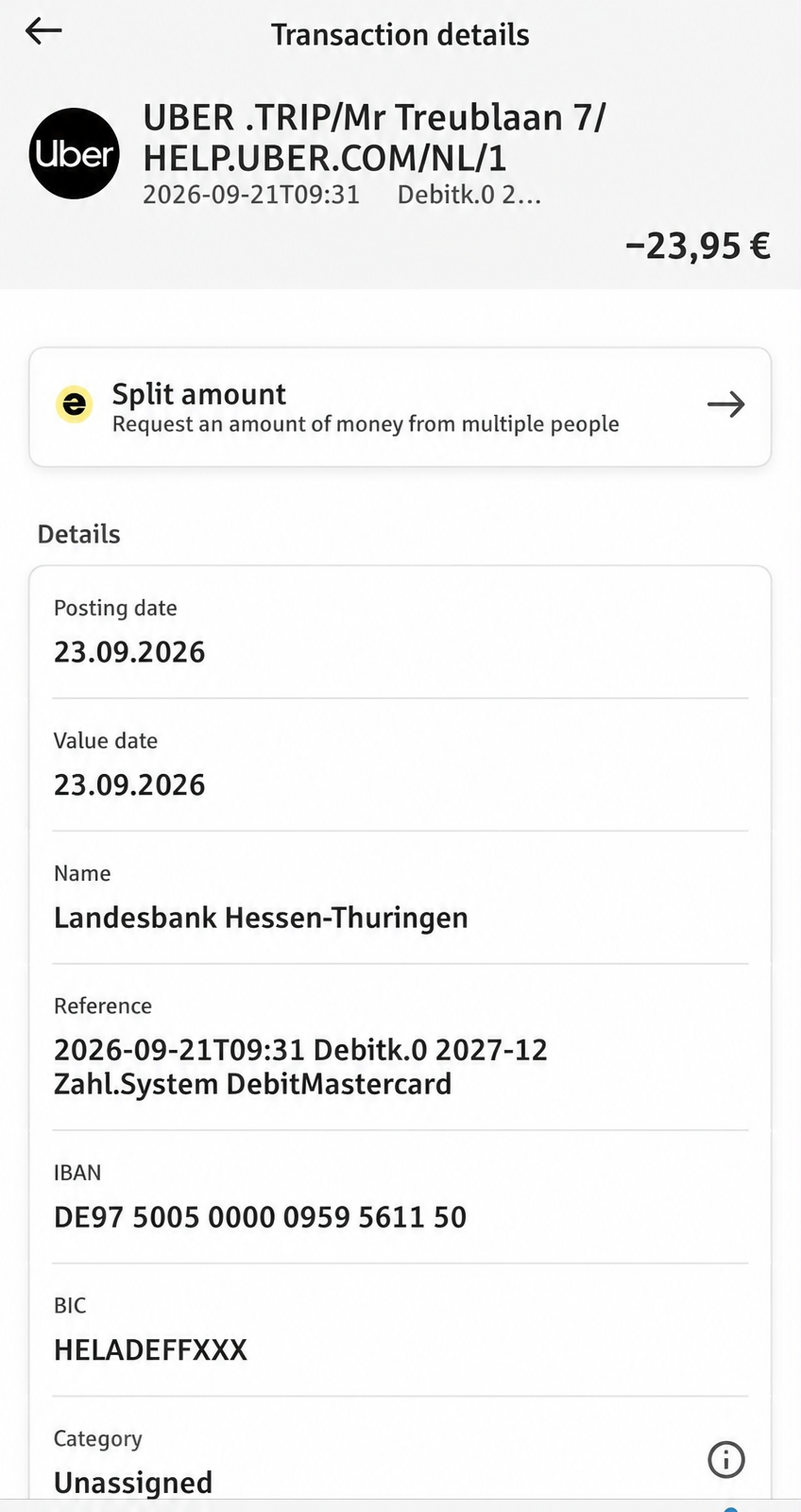Tap the Split amount description text
Image resolution: width=801 pixels, height=1512 pixels.
coord(366,424)
